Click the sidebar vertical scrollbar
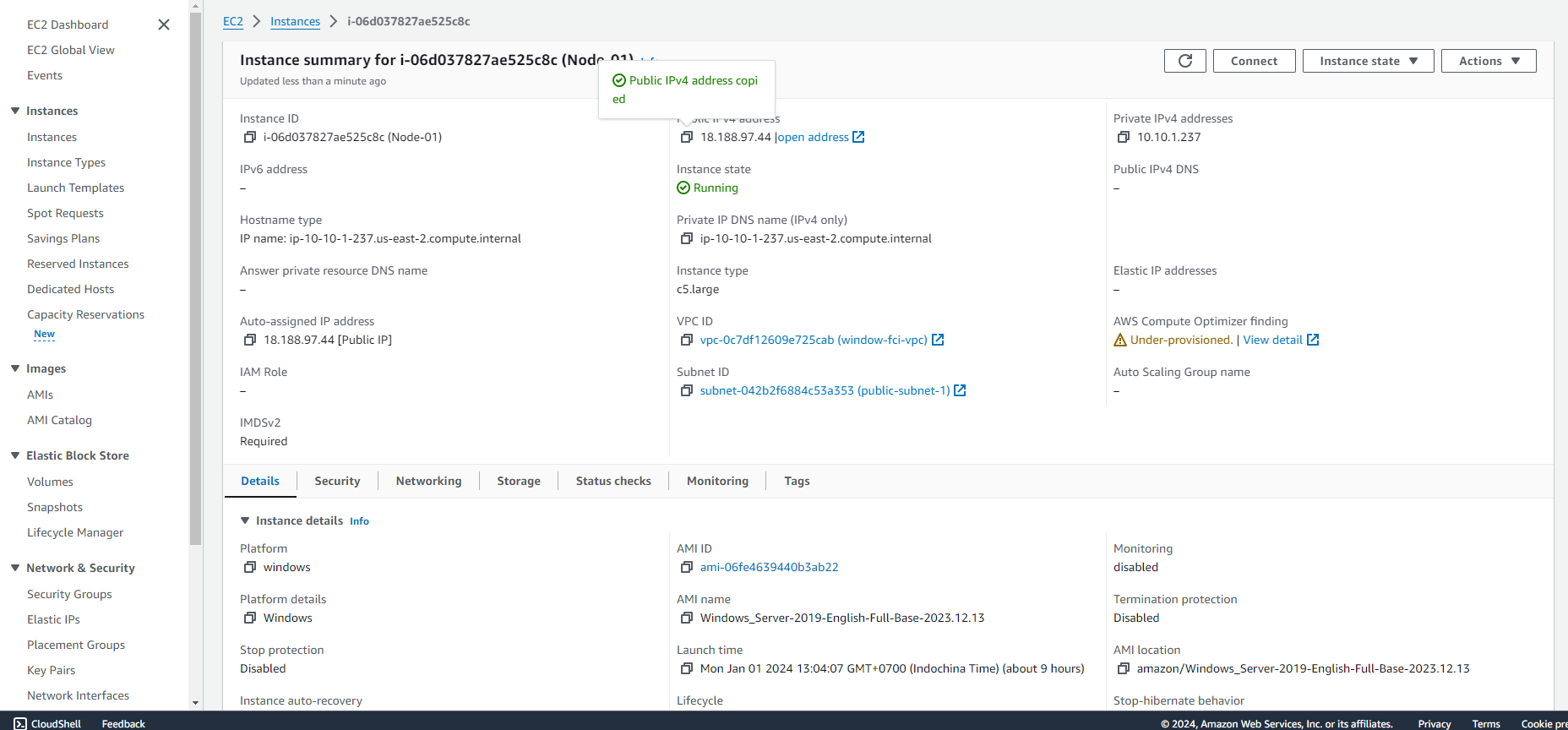Image resolution: width=1568 pixels, height=730 pixels. click(x=196, y=279)
